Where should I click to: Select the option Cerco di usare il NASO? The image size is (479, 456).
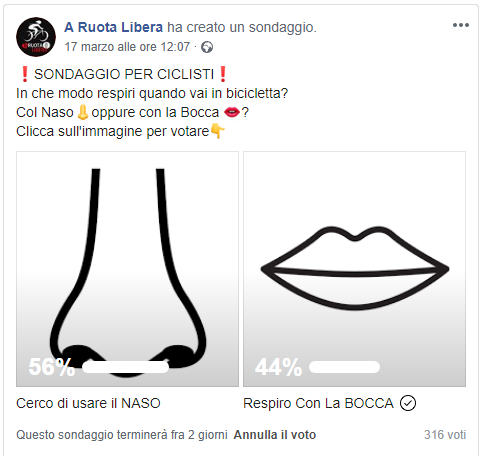[x=88, y=403]
